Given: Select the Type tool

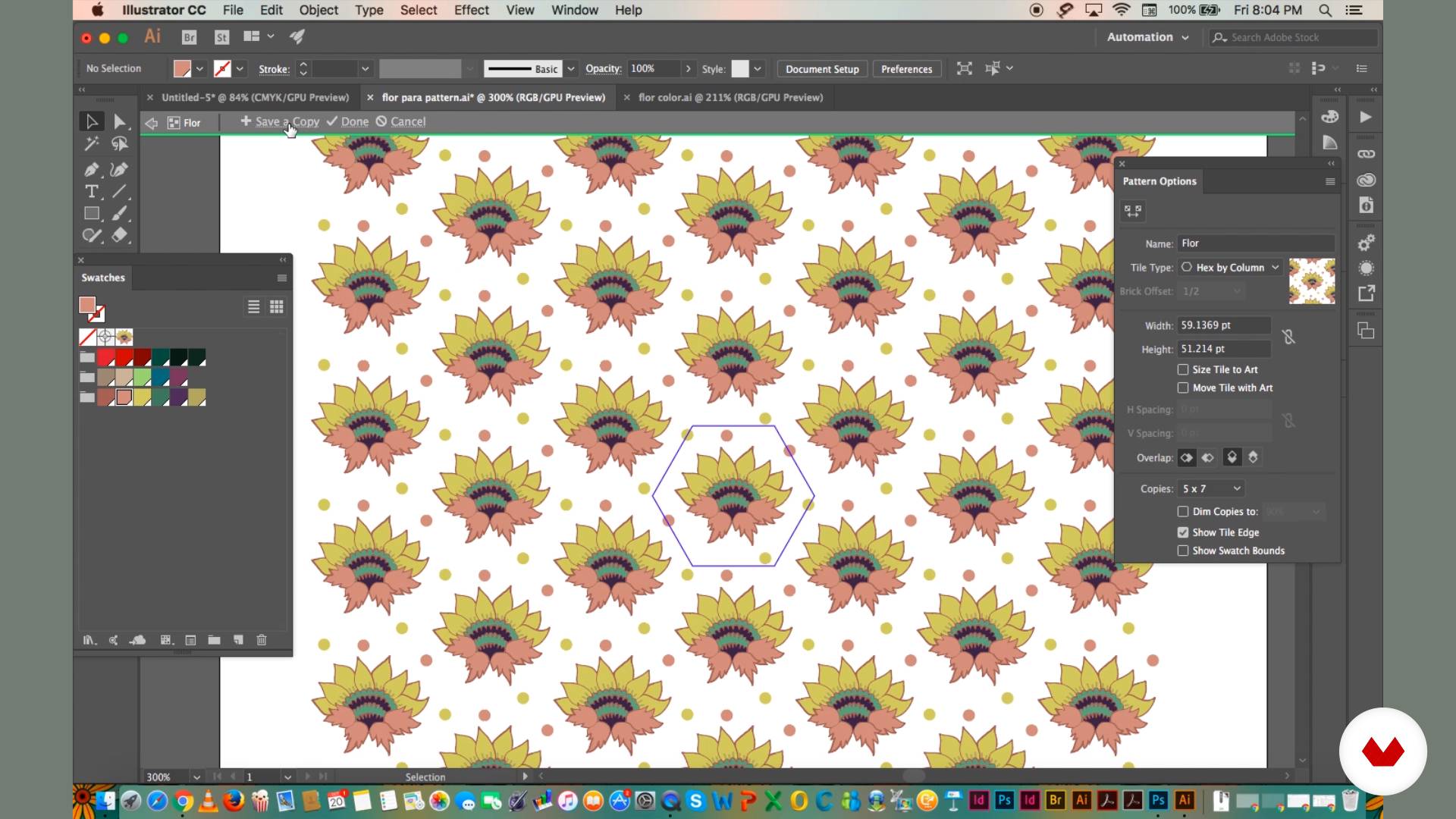Looking at the screenshot, I should tap(92, 191).
